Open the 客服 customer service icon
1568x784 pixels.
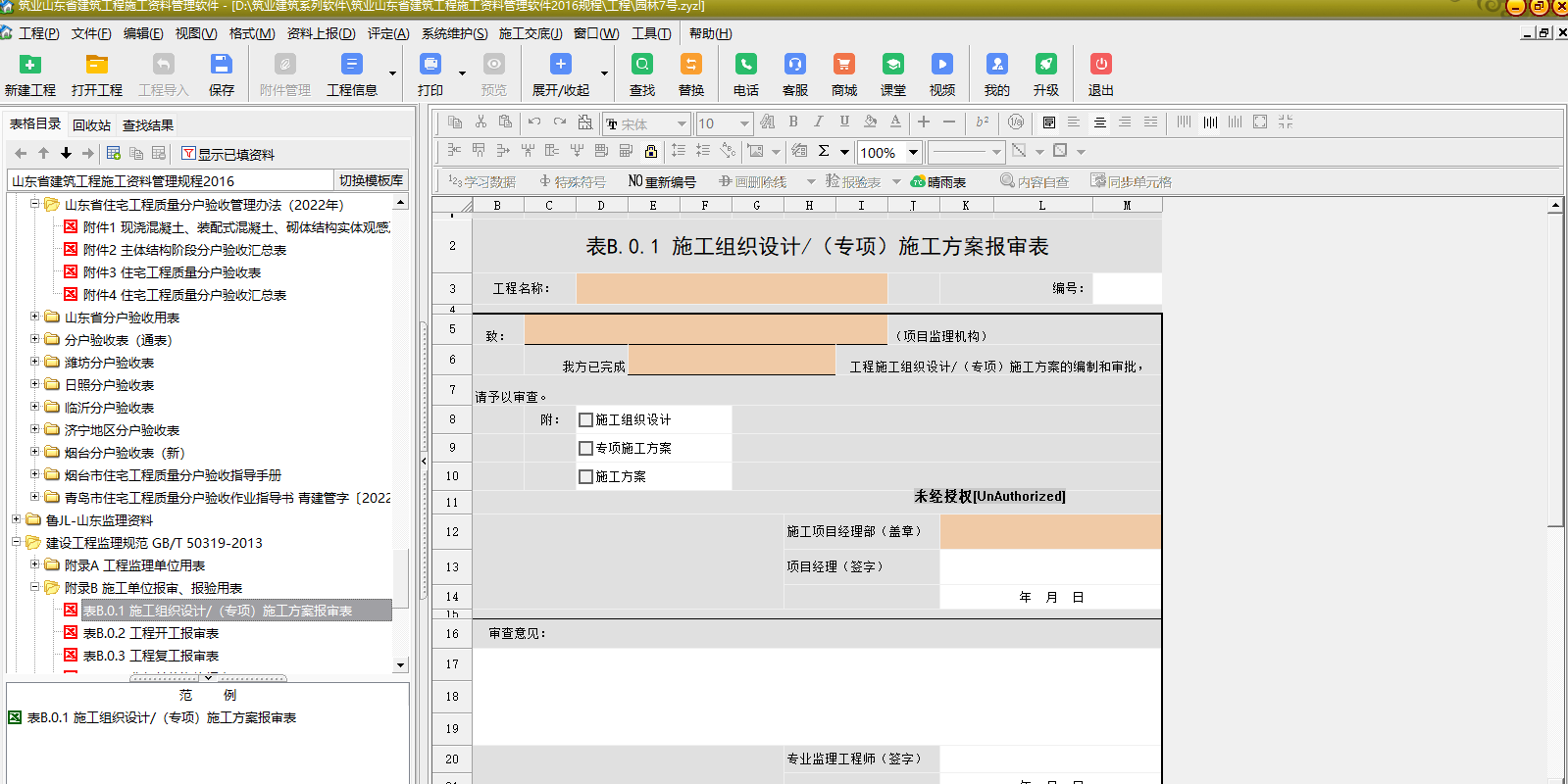pyautogui.click(x=794, y=66)
